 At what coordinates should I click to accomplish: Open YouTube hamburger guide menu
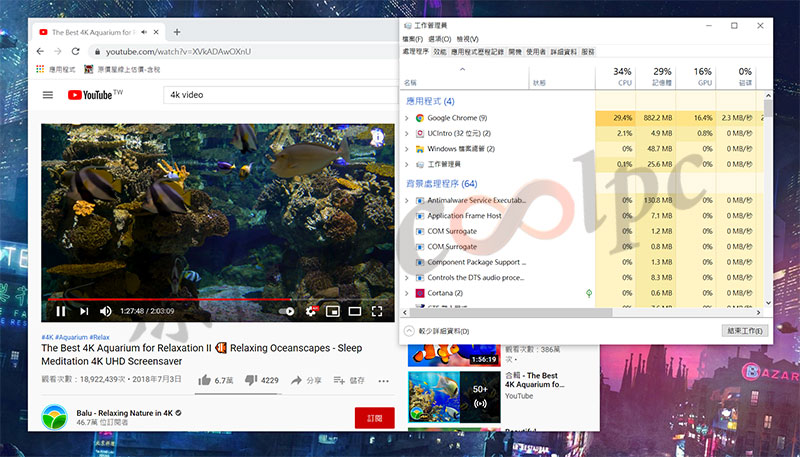click(47, 95)
